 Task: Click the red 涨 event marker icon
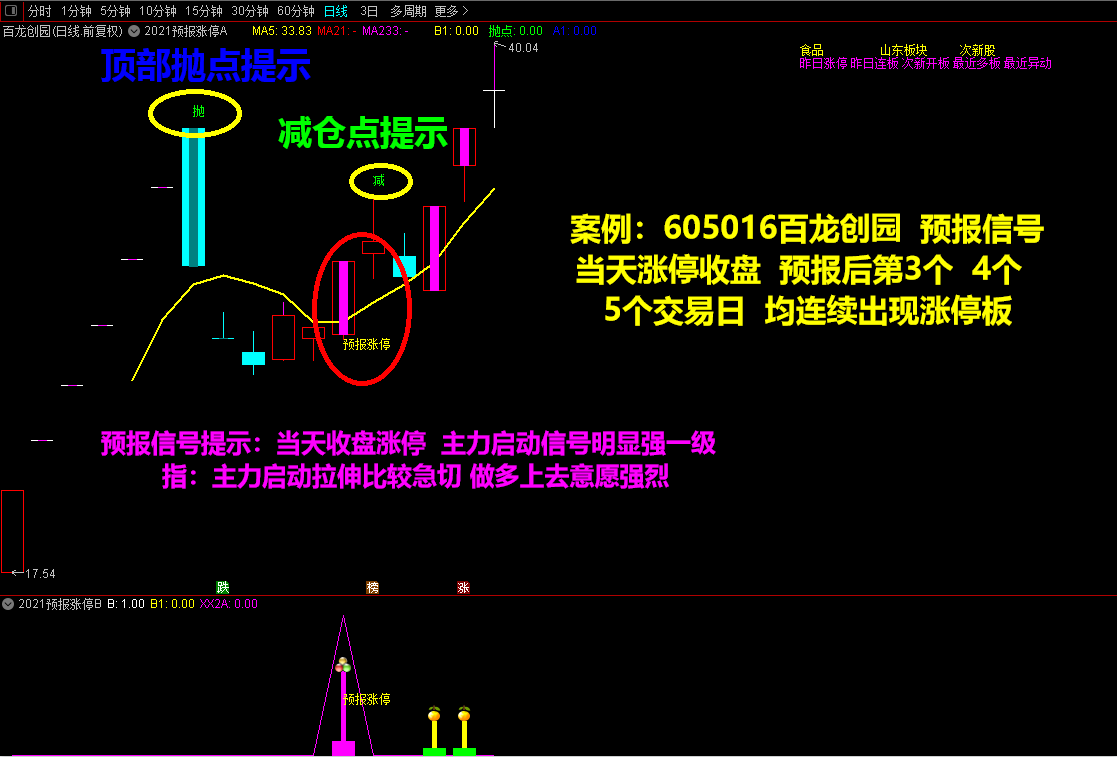(463, 587)
